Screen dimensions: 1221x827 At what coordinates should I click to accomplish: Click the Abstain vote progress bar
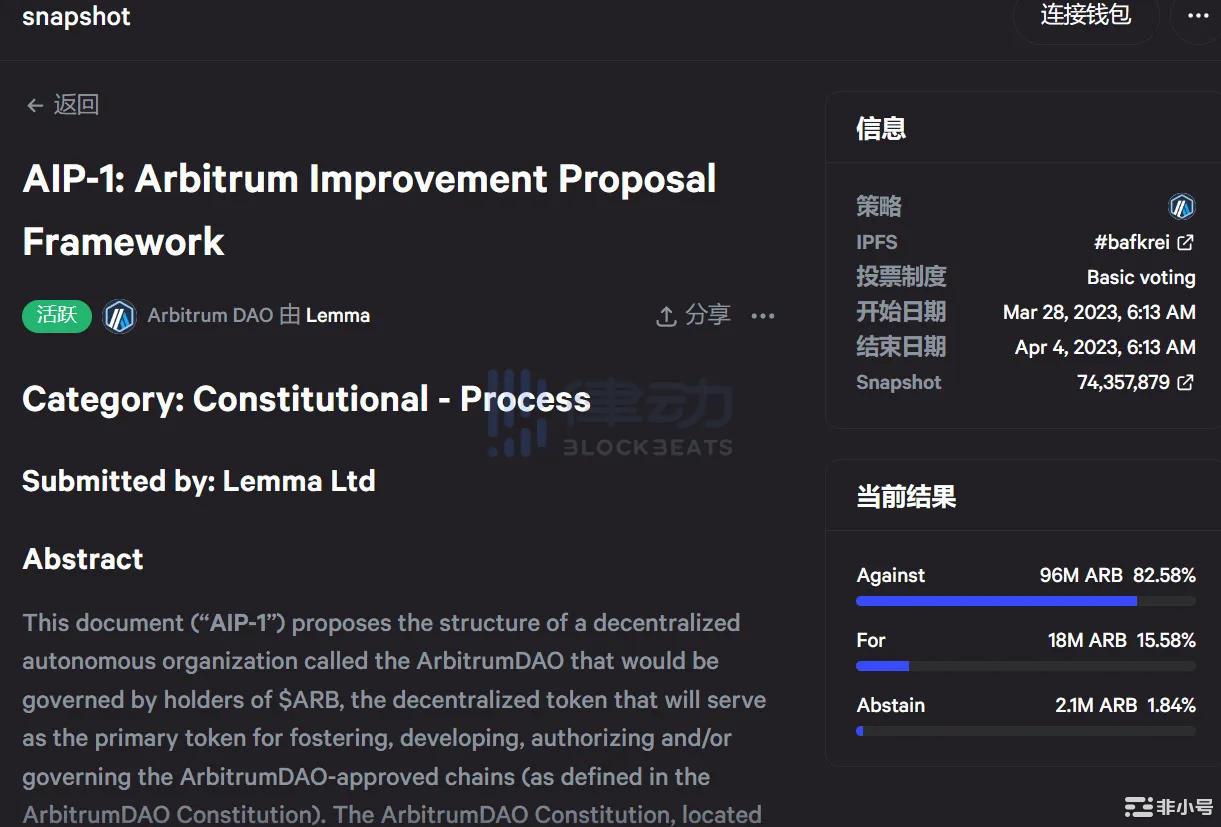(1025, 731)
